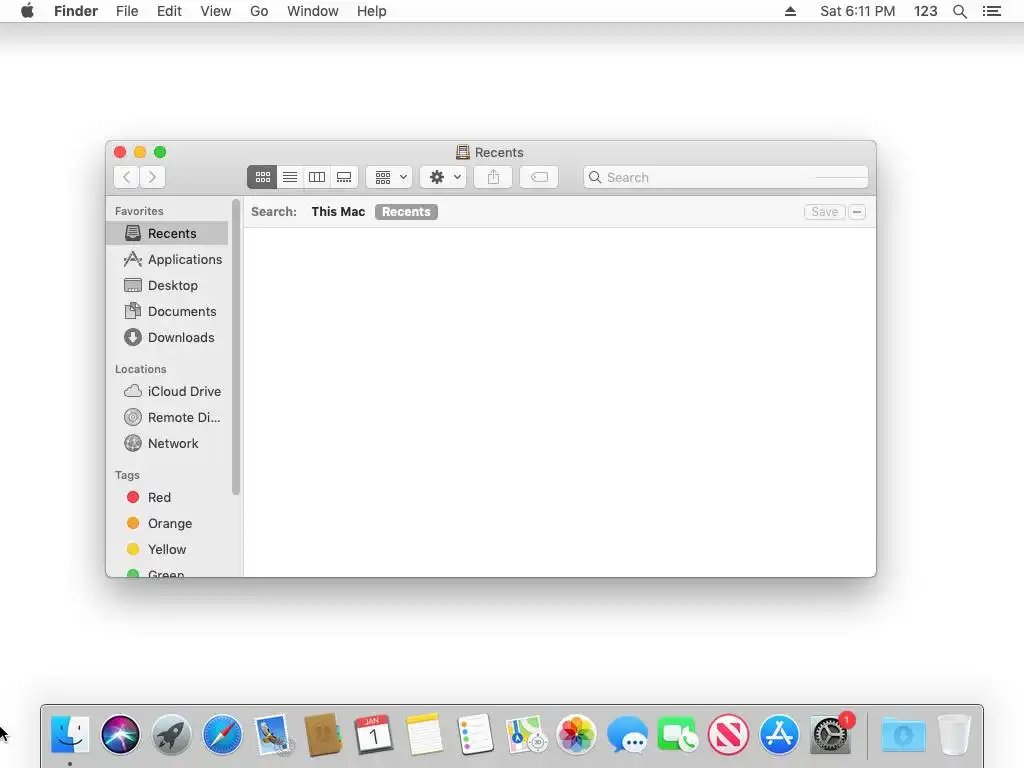Select the Yellow tag
Viewport: 1024px width, 768px height.
pyautogui.click(x=167, y=549)
